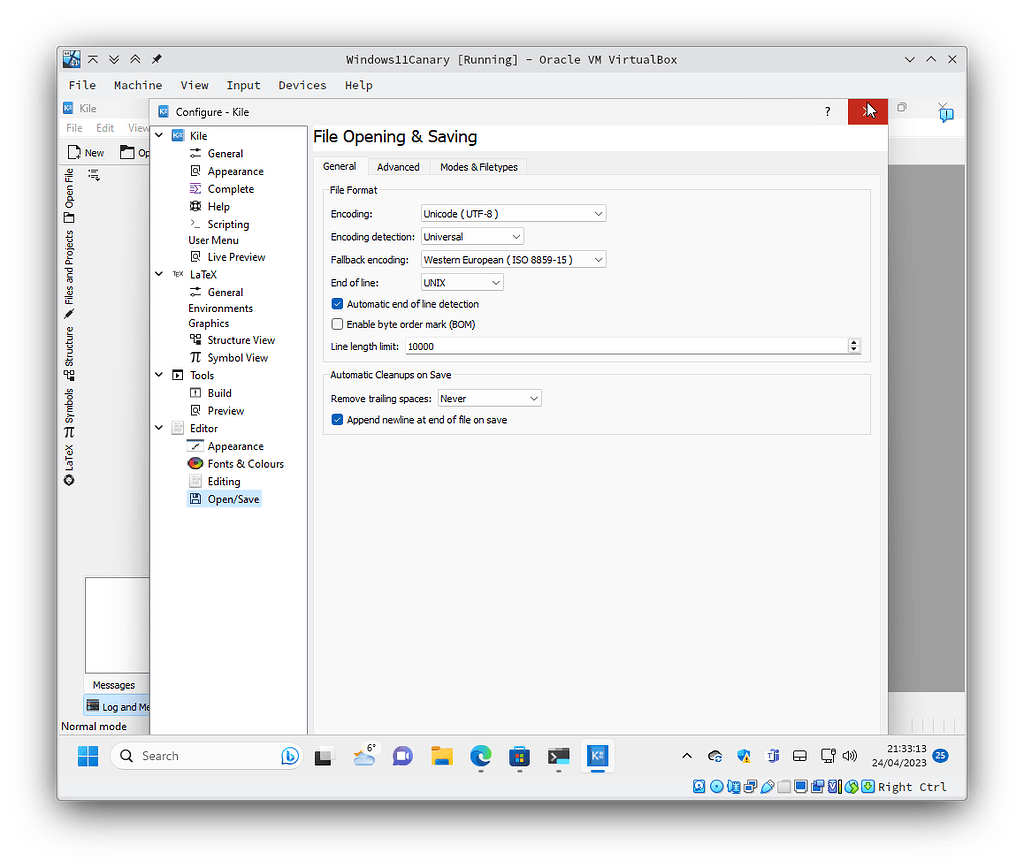Viewport: 1024px width, 868px height.
Task: Click the help question mark button
Action: tap(827, 111)
